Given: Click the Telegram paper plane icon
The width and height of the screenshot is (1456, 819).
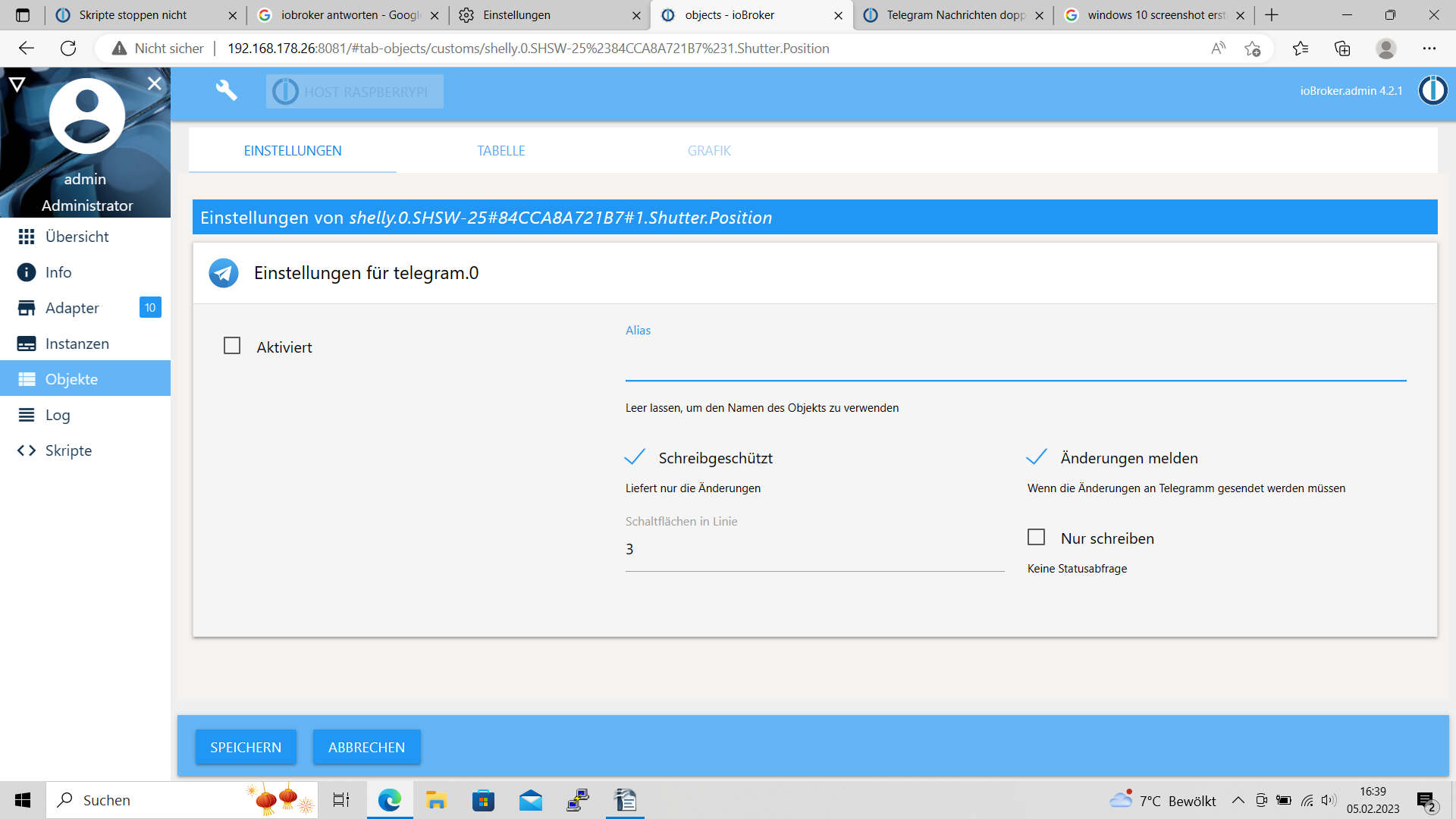Looking at the screenshot, I should coord(224,273).
